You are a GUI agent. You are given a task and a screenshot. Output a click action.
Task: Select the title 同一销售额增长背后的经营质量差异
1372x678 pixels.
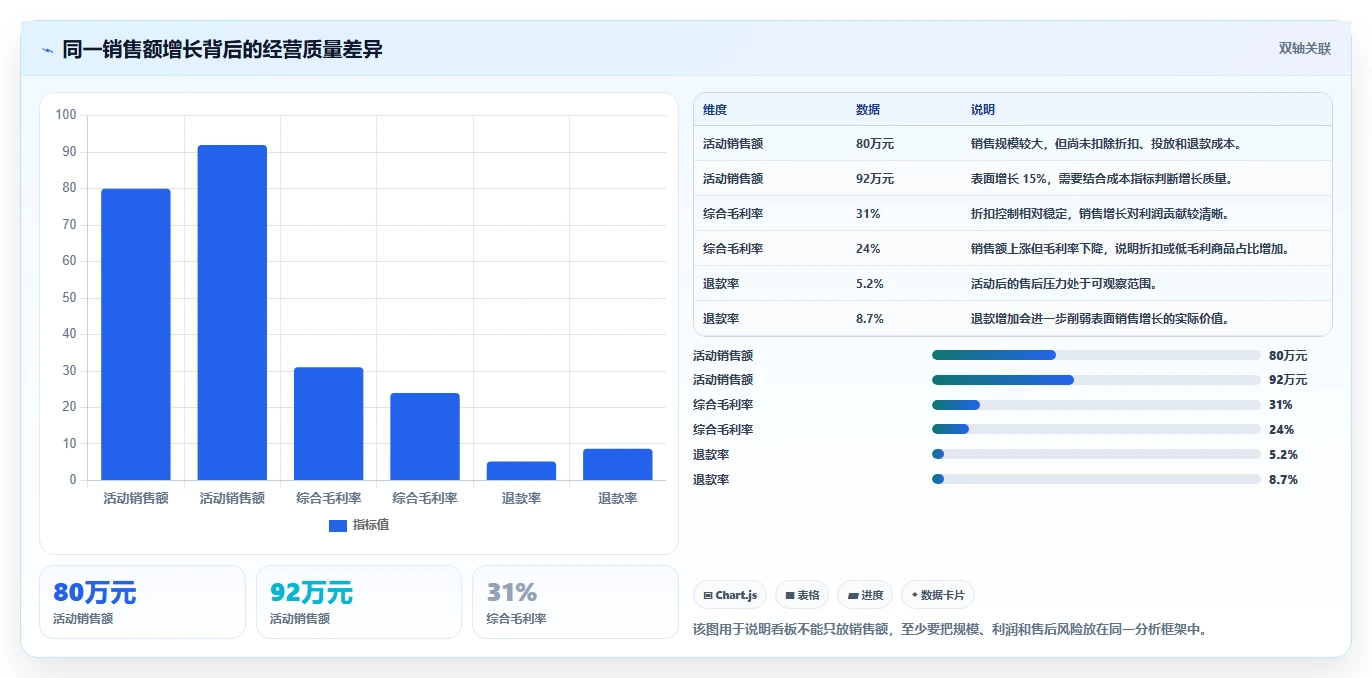(x=222, y=49)
